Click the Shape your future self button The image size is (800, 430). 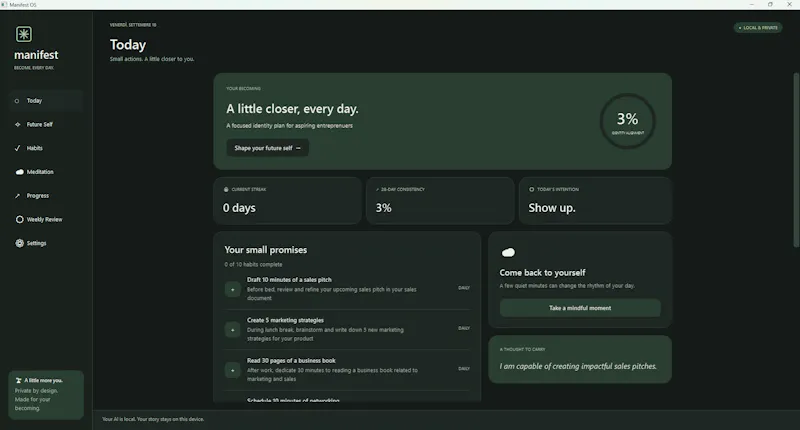267,148
